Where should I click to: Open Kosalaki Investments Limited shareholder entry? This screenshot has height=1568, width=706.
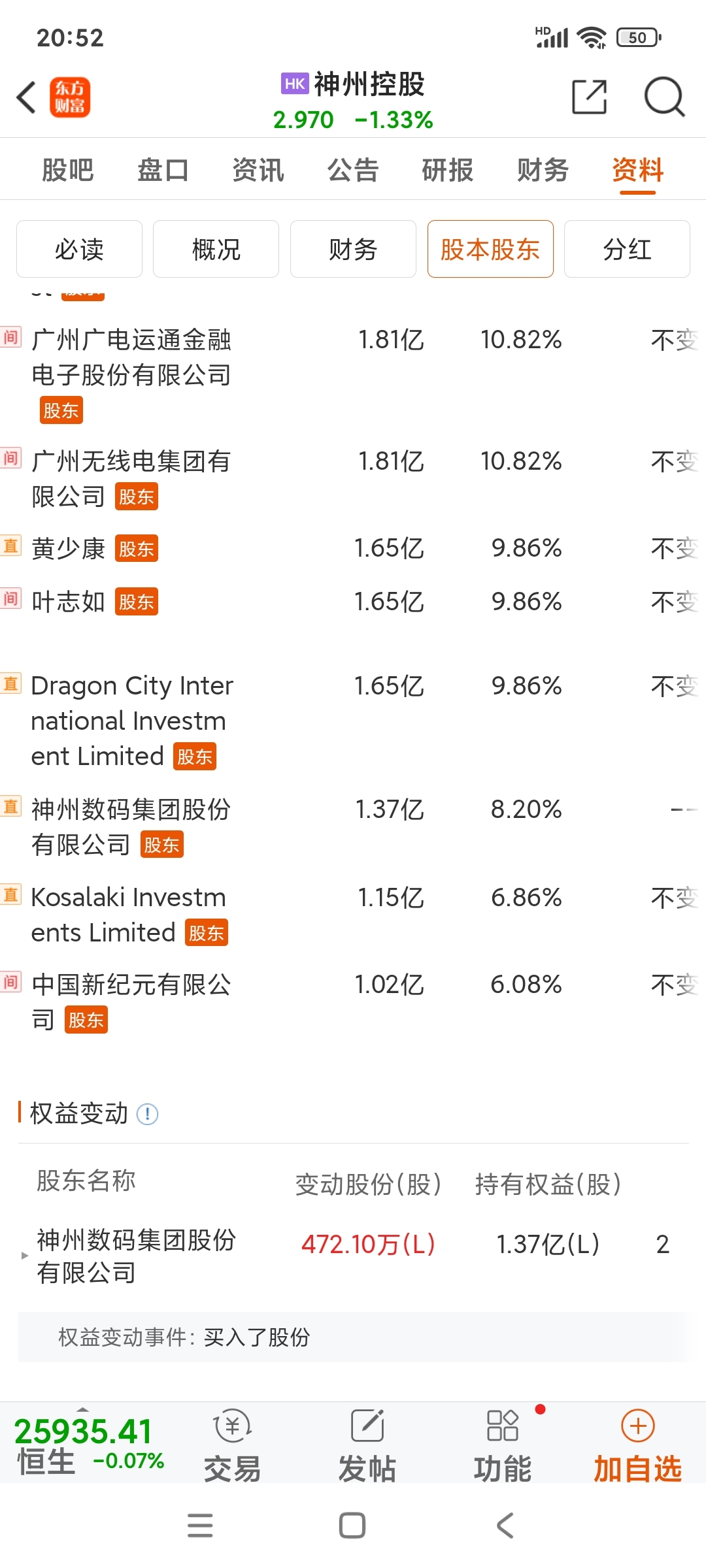(128, 915)
